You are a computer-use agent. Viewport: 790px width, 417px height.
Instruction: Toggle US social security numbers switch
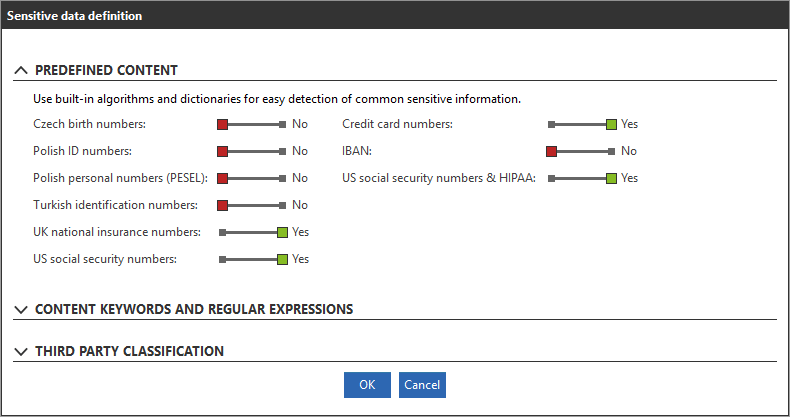[x=253, y=259]
